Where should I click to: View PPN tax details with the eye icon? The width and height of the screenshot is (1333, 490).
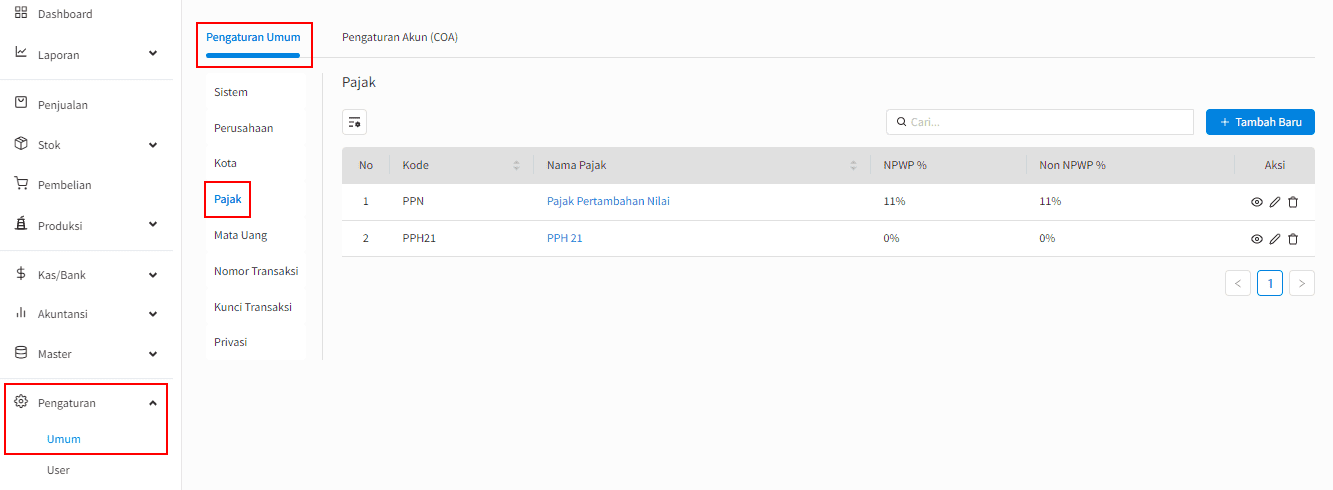(1257, 202)
